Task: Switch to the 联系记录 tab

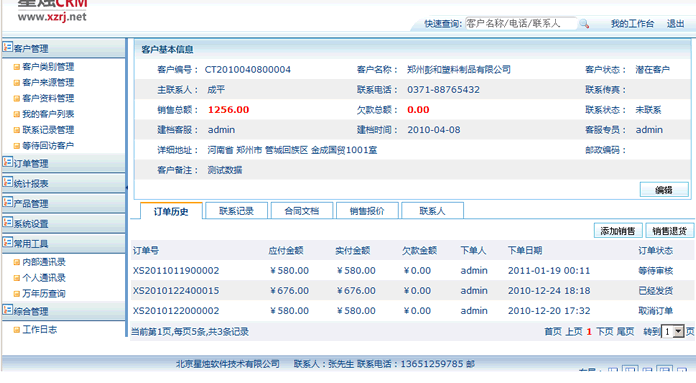Action: [237, 211]
